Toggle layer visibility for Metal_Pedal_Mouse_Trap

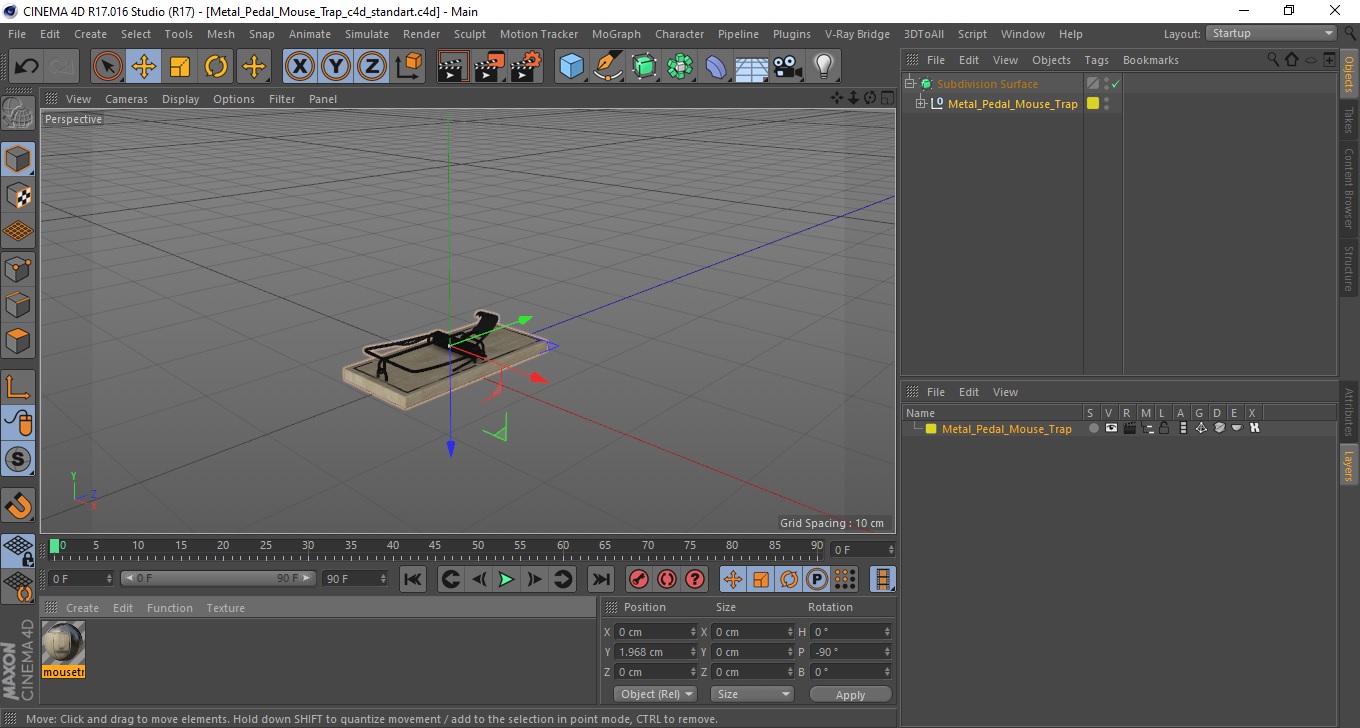coord(1111,428)
